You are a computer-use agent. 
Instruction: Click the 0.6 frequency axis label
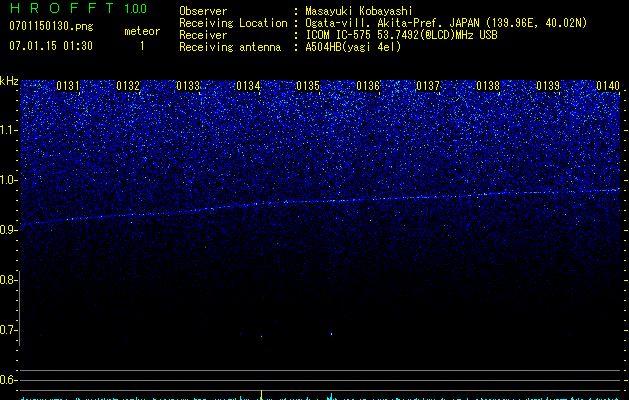(x=9, y=380)
